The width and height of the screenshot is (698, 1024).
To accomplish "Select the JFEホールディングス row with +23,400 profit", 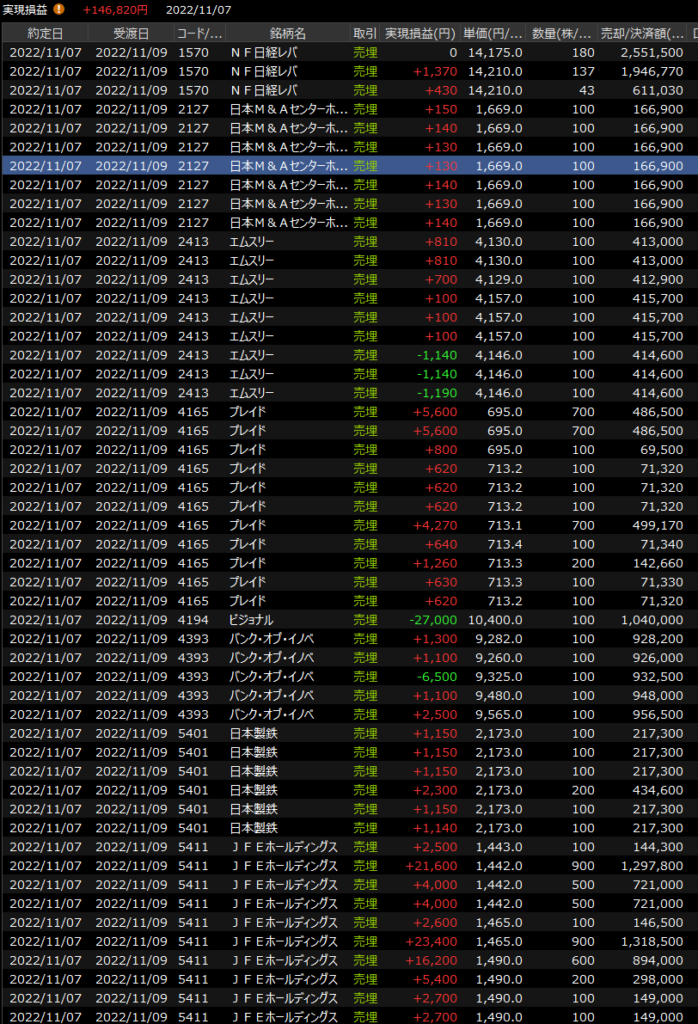I will (288, 941).
